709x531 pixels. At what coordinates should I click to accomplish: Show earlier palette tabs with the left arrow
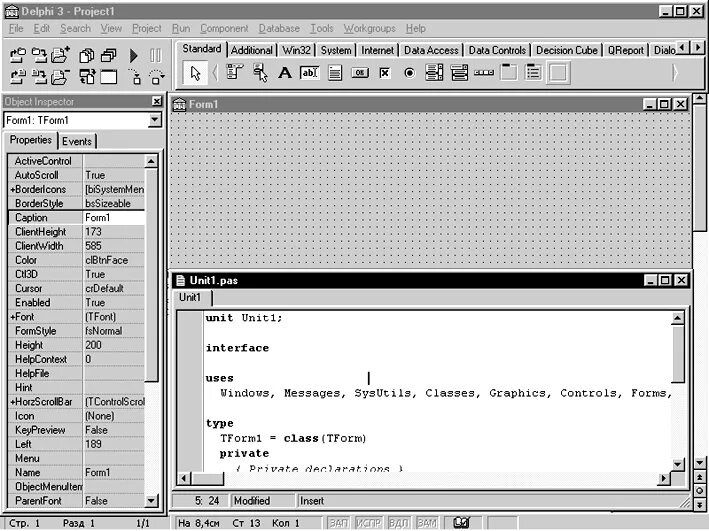tap(683, 47)
